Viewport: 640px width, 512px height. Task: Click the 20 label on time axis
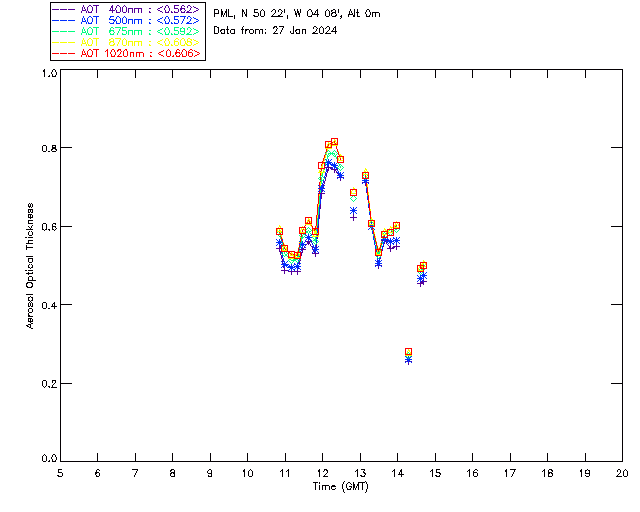pos(622,473)
